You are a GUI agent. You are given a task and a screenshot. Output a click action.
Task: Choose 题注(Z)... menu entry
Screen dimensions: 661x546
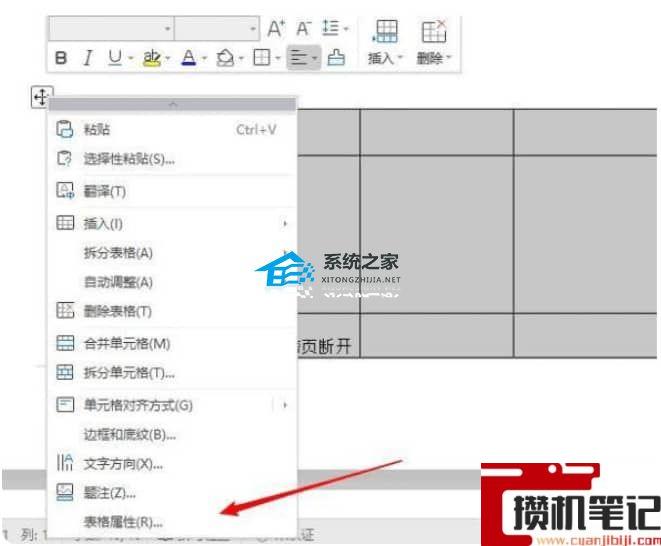tap(173, 492)
